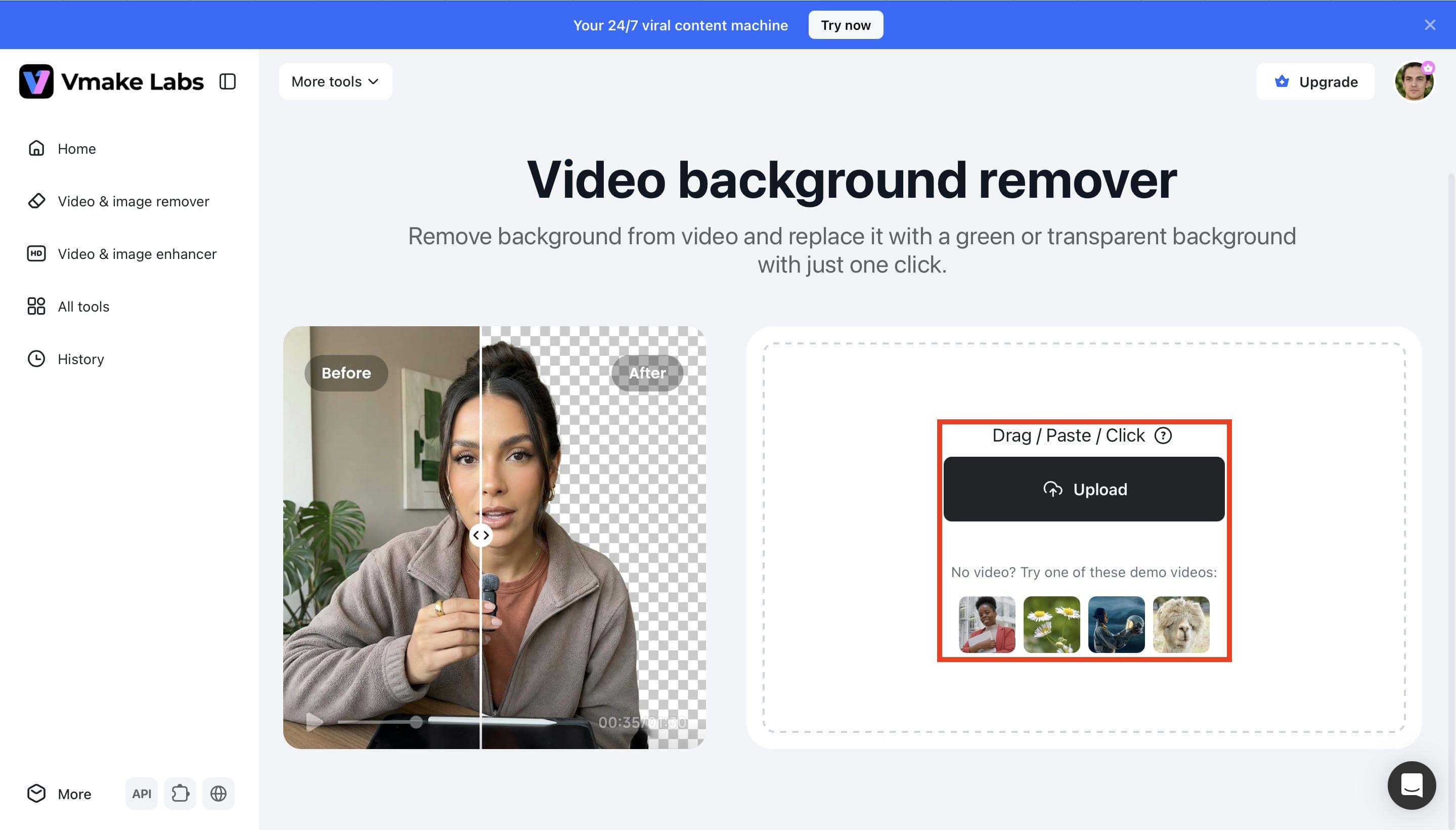Open the More menu in sidebar
This screenshot has height=830, width=1456.
pos(59,794)
